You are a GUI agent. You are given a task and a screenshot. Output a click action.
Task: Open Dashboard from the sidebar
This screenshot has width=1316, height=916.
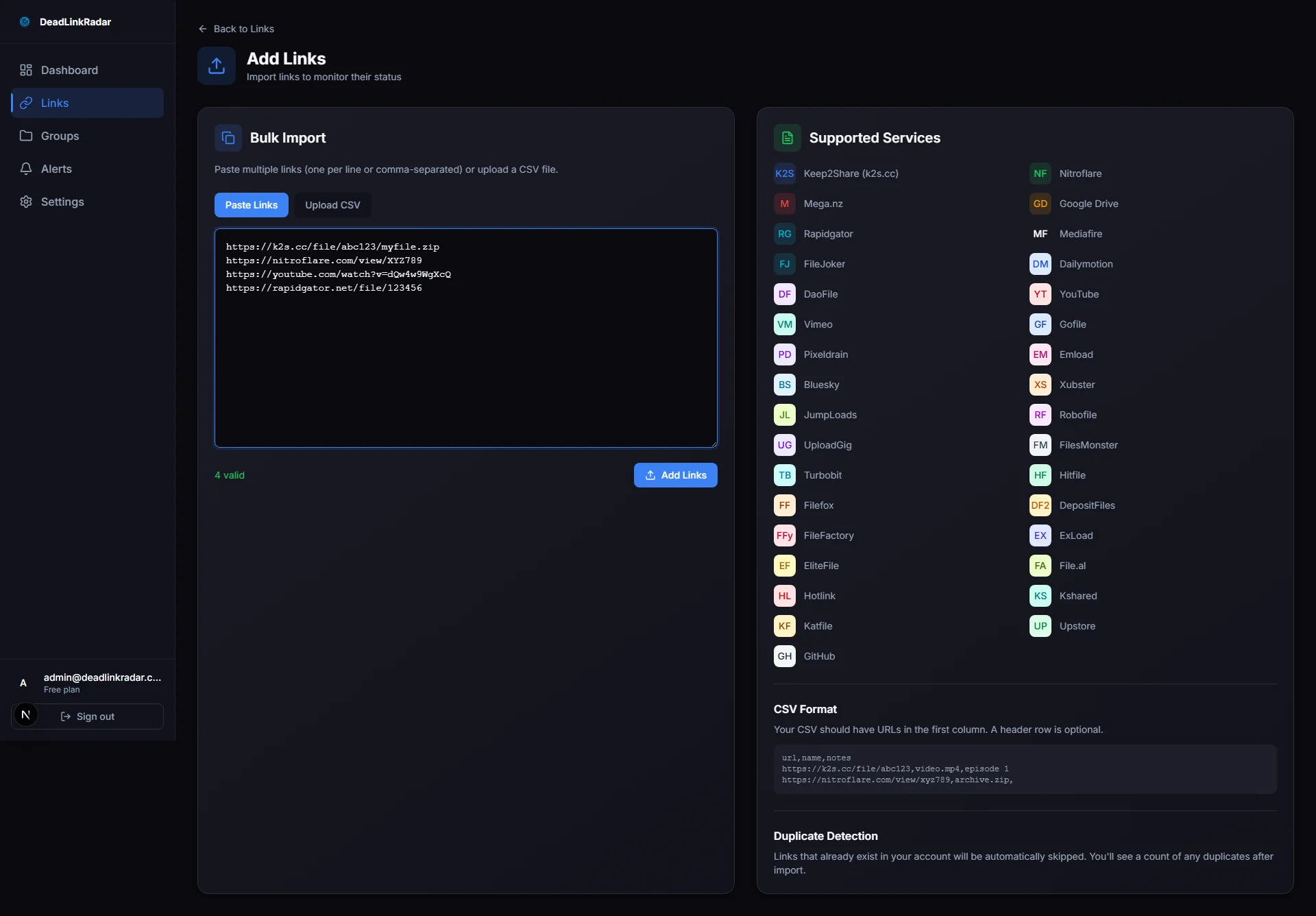69,70
